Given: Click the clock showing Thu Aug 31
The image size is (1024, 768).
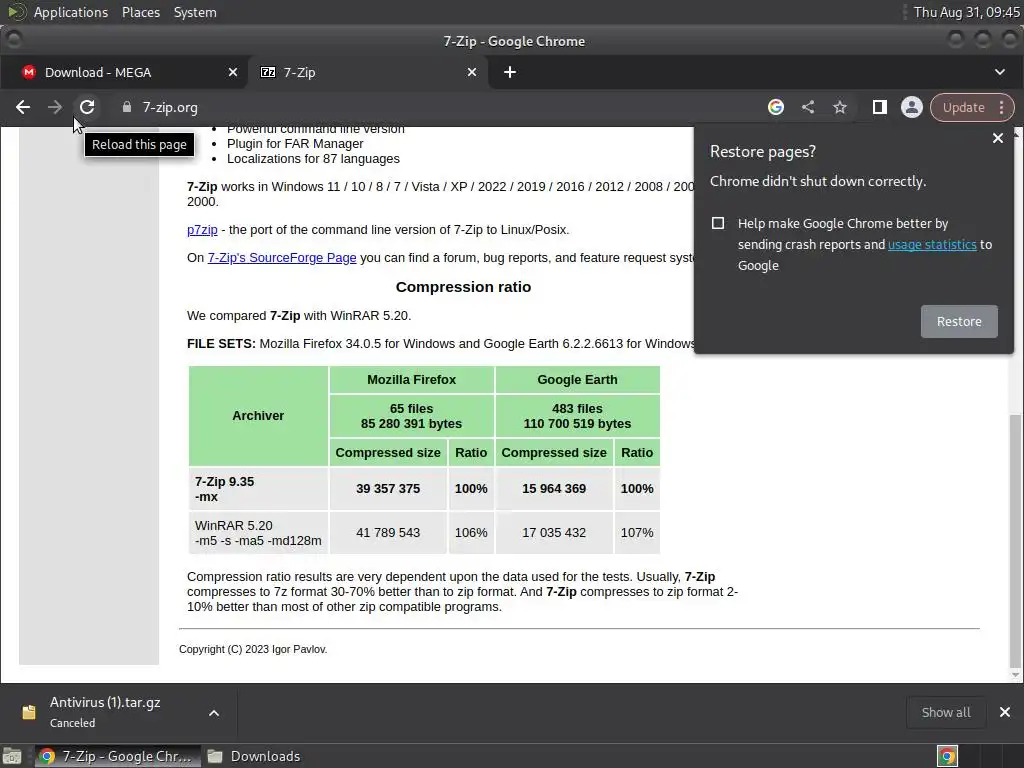Looking at the screenshot, I should [x=966, y=12].
